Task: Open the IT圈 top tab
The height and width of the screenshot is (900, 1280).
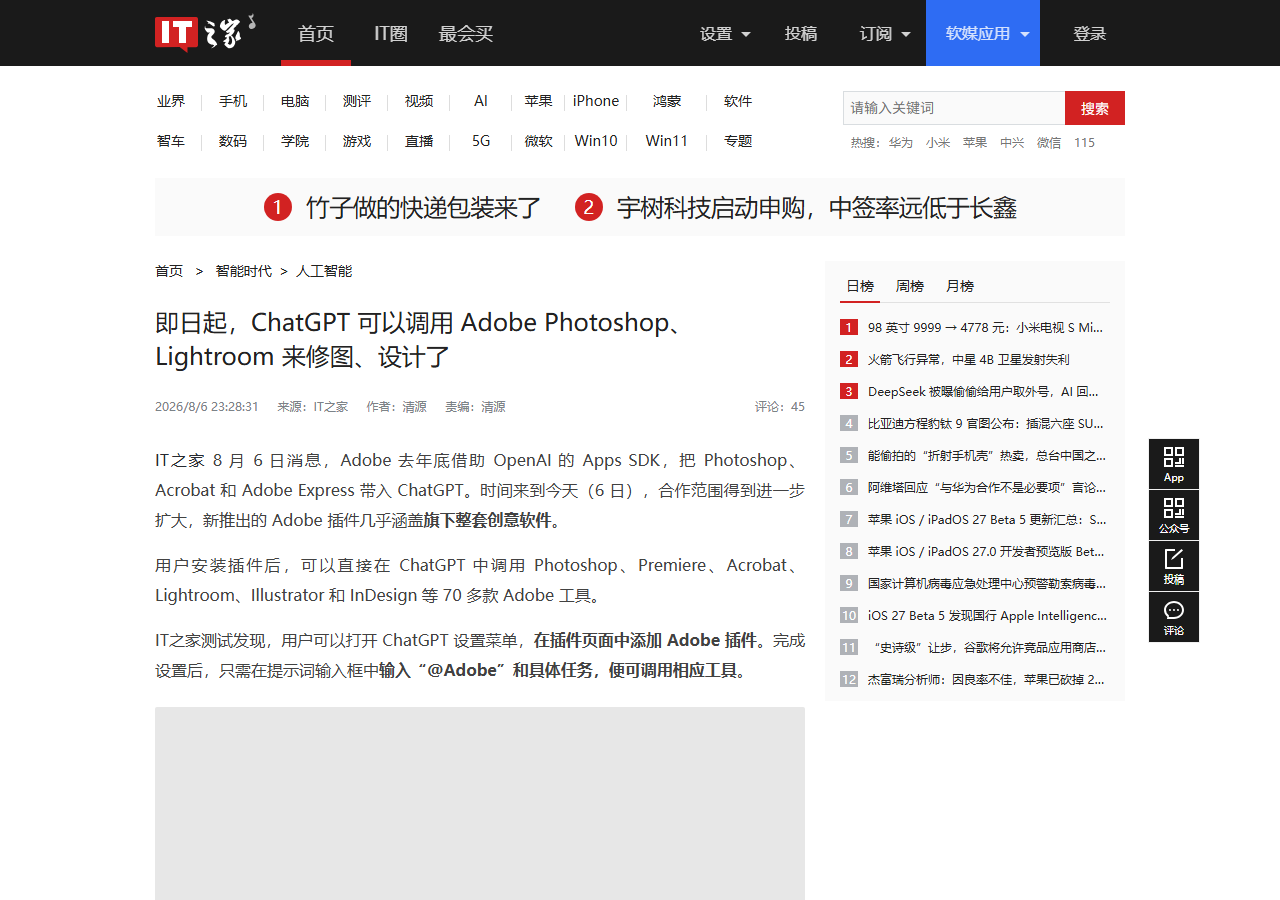Action: pos(391,33)
